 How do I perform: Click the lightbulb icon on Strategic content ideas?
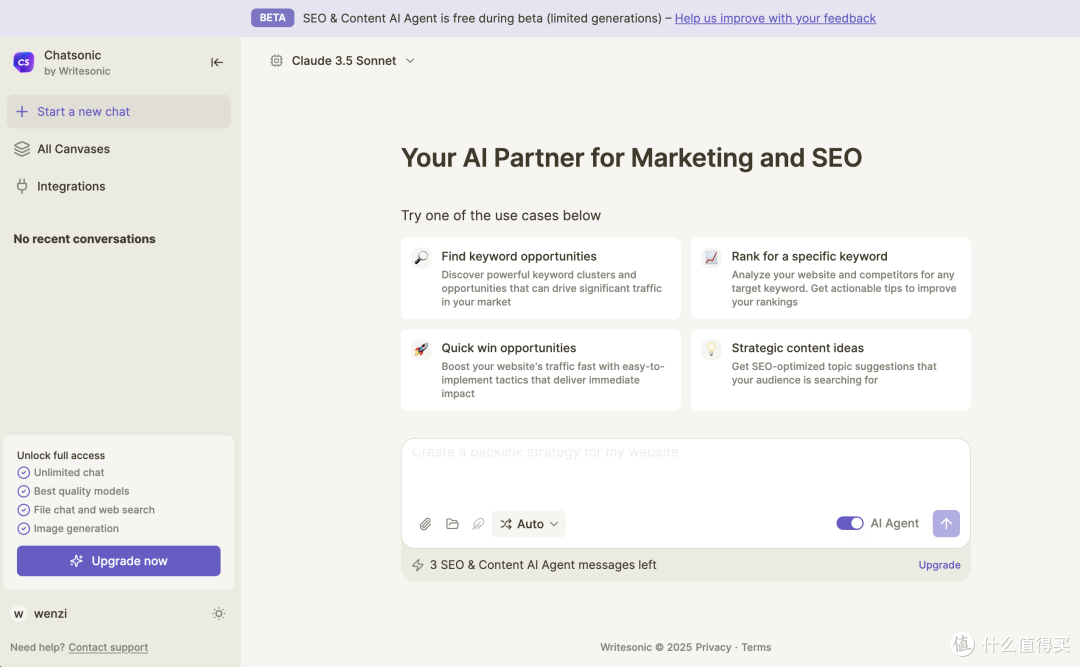coord(711,349)
